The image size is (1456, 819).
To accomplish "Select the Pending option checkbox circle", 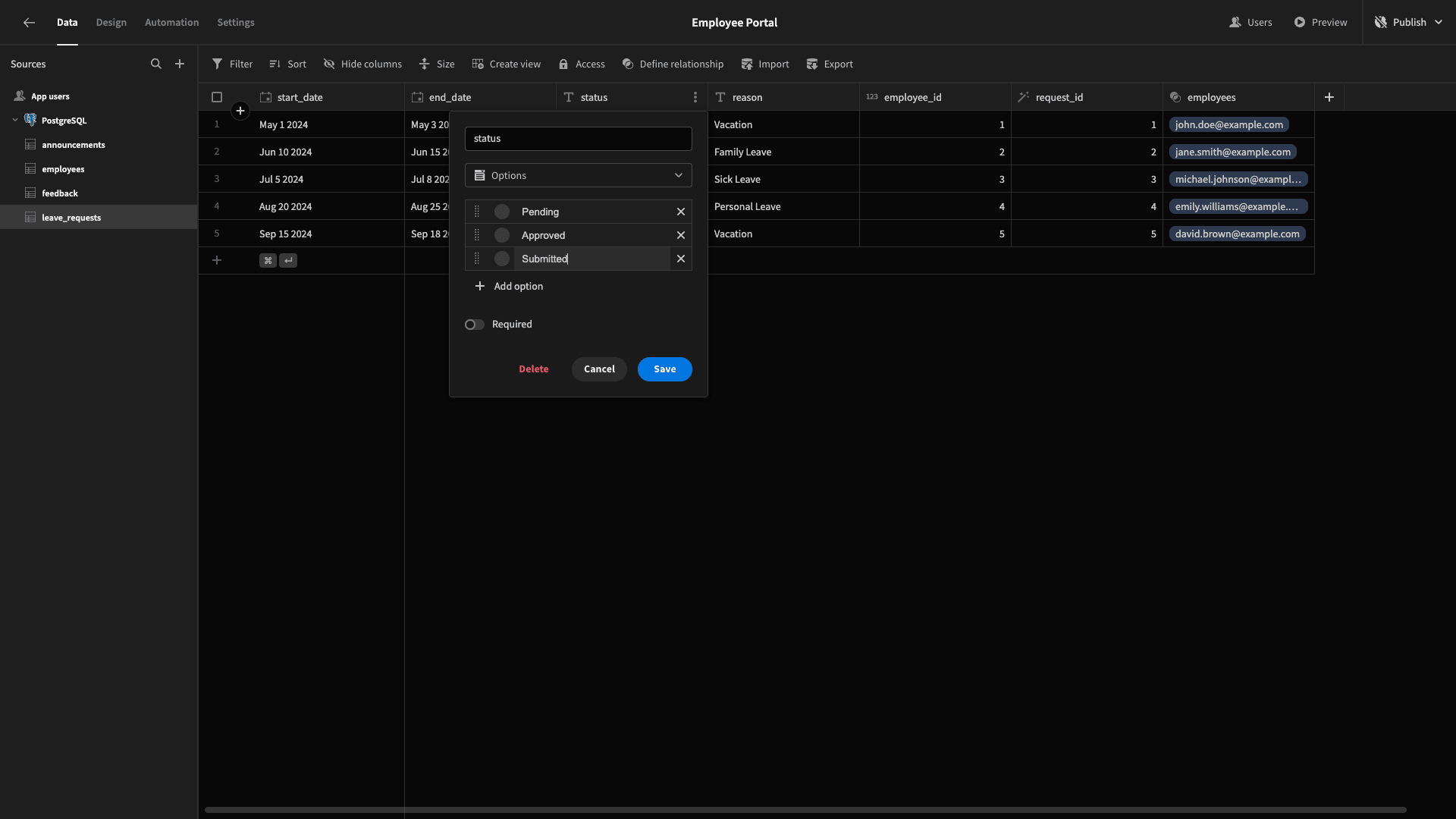I will (x=501, y=211).
